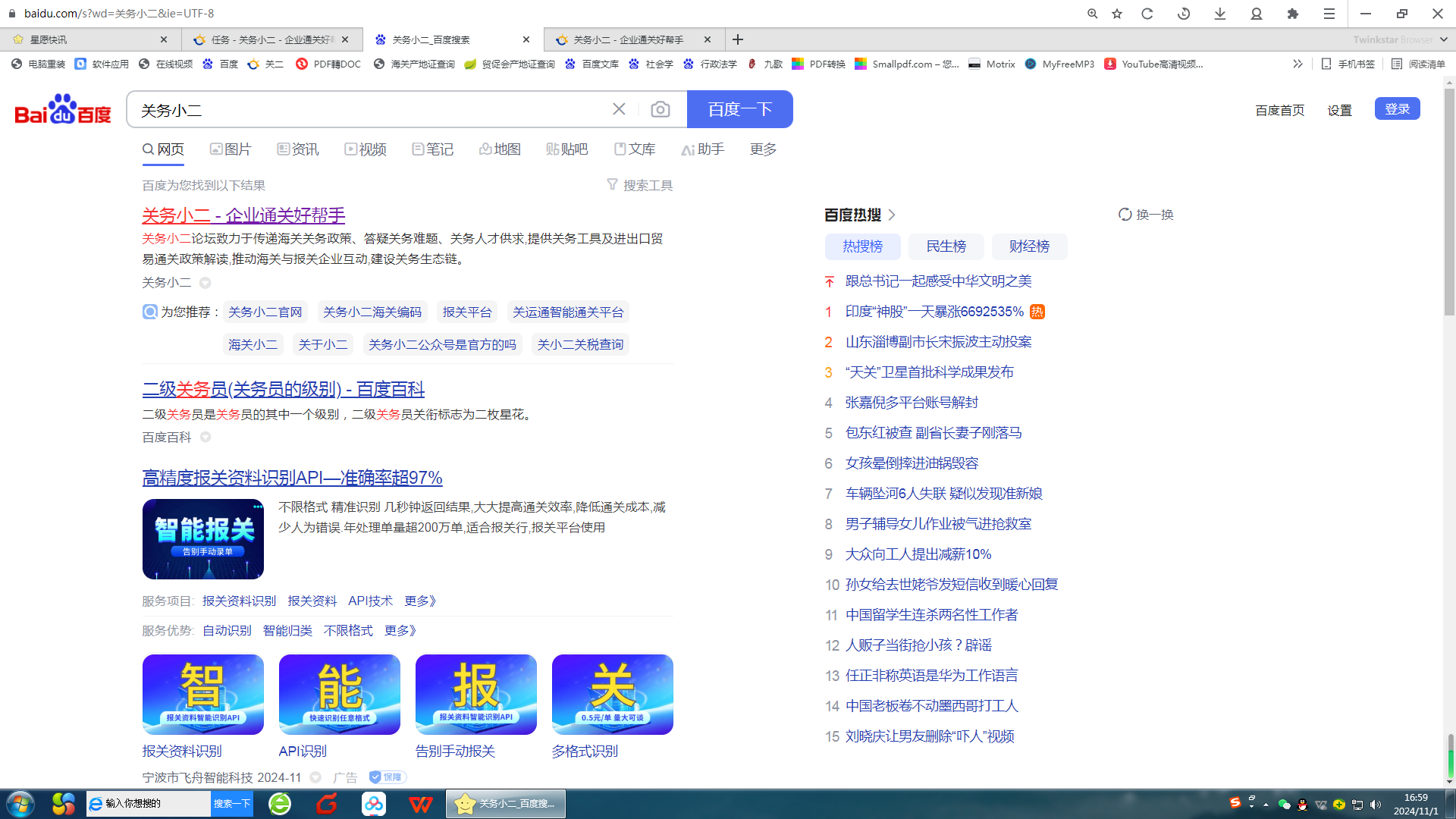Image resolution: width=1456 pixels, height=819 pixels.
Task: Click the WeChat tray icon
Action: tap(1284, 805)
